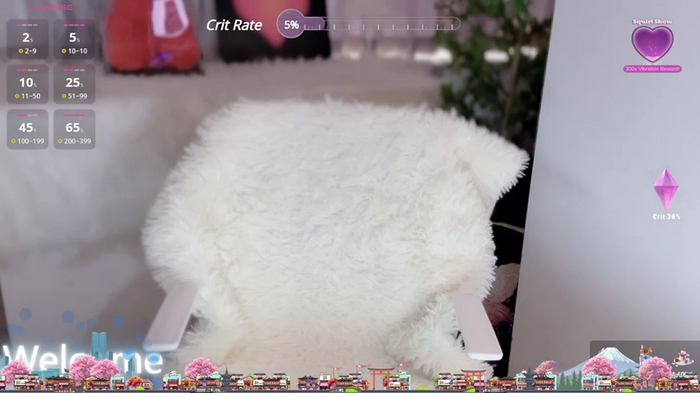Image resolution: width=700 pixels, height=393 pixels.
Task: Select the 5s tile for 10-10 tokens
Action: [x=75, y=39]
